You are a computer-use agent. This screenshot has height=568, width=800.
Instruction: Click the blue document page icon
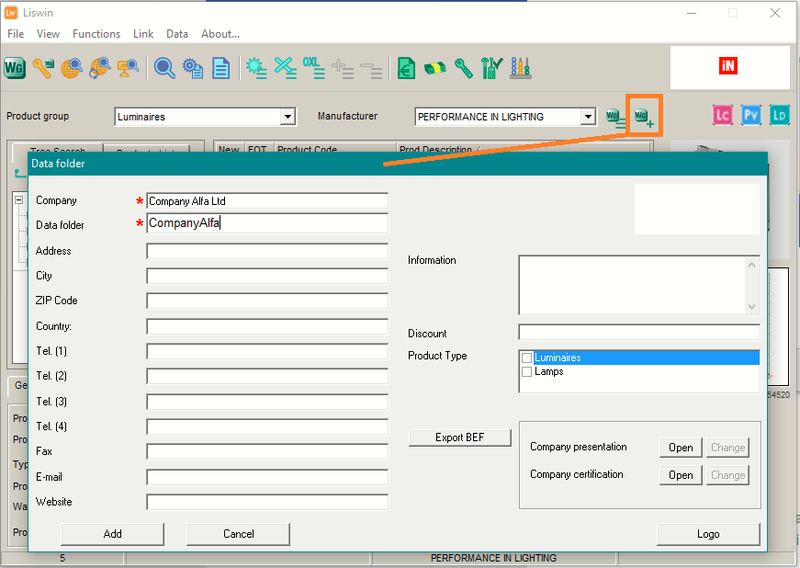[221, 68]
